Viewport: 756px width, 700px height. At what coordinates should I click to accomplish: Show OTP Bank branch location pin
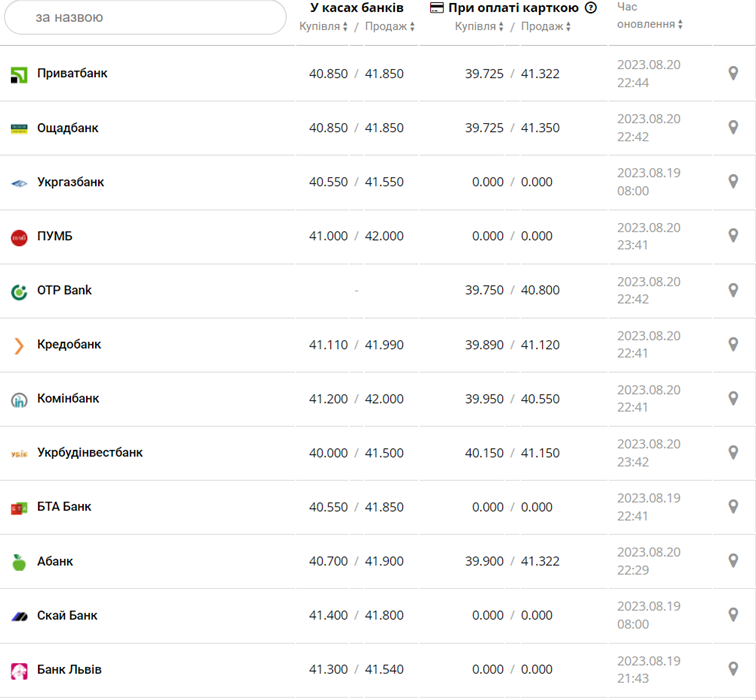(733, 291)
